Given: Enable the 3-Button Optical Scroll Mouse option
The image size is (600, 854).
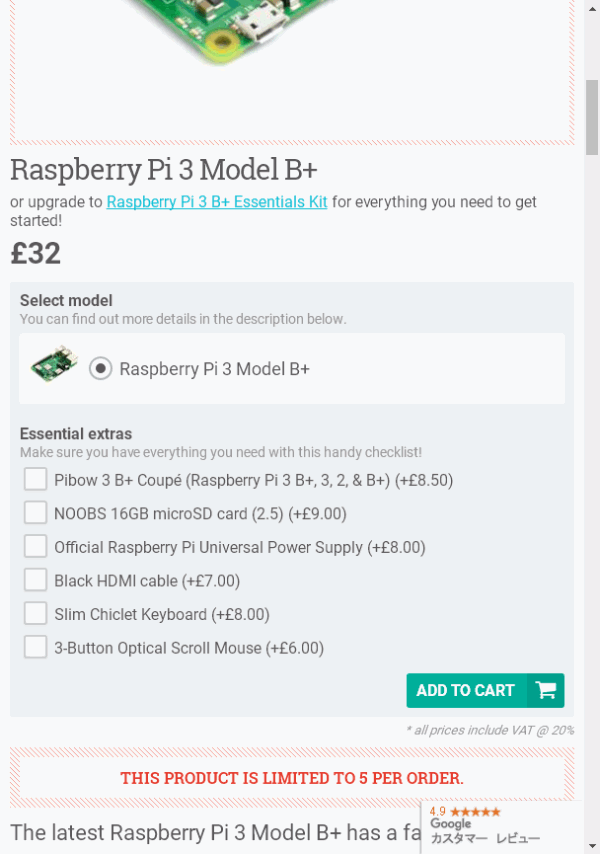Looking at the screenshot, I should [35, 647].
